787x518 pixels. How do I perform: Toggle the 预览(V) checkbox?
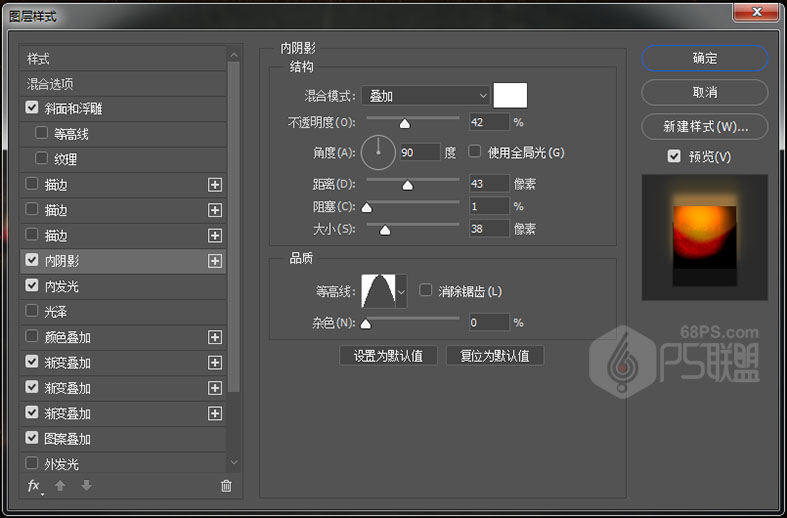[674, 156]
